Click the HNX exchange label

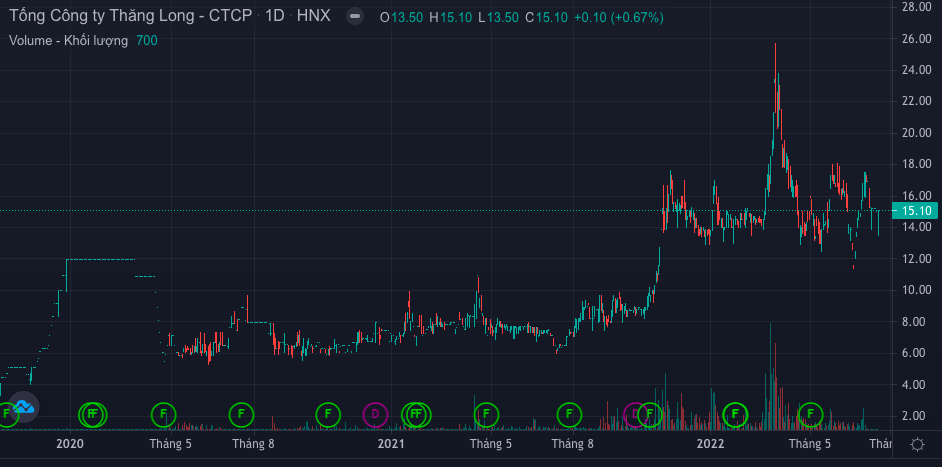coord(314,17)
